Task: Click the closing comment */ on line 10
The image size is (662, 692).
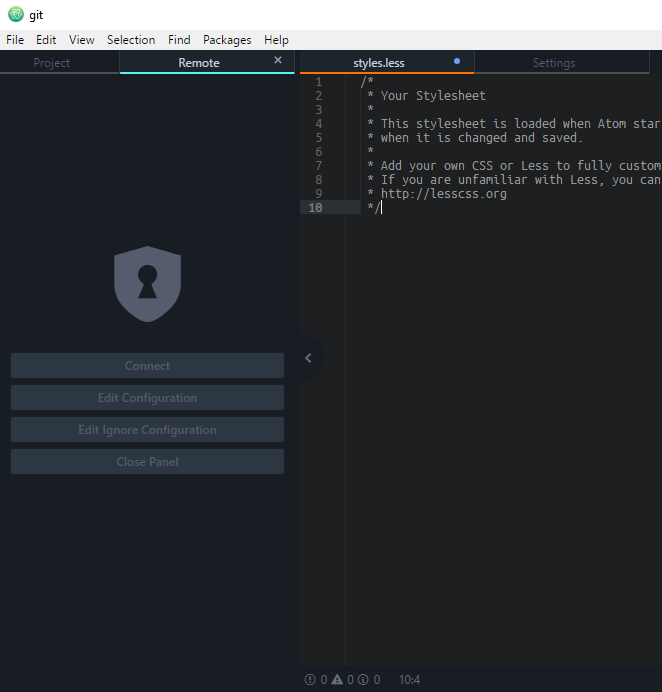Action: pos(374,207)
